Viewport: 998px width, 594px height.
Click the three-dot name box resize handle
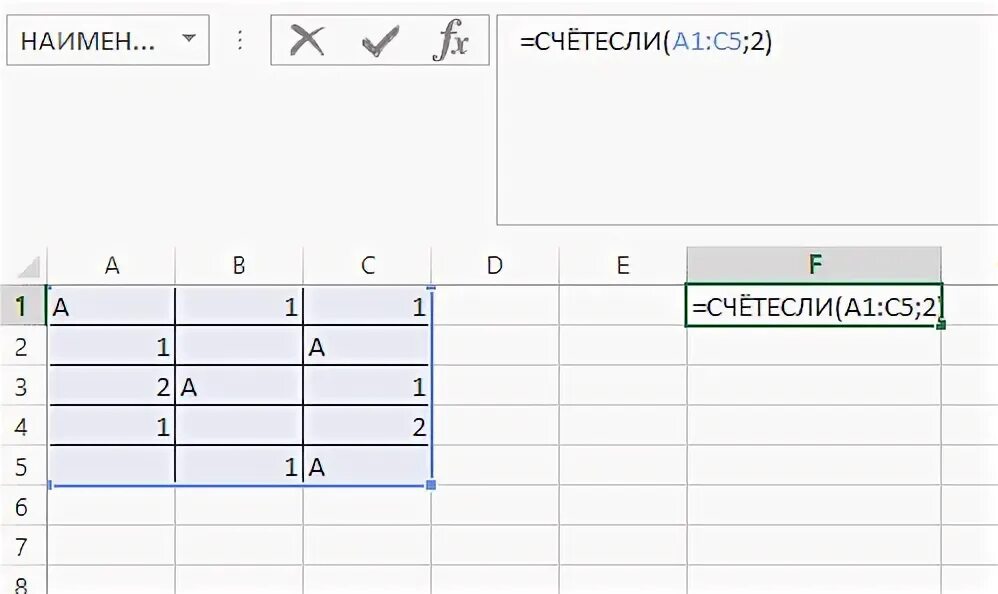pos(240,41)
